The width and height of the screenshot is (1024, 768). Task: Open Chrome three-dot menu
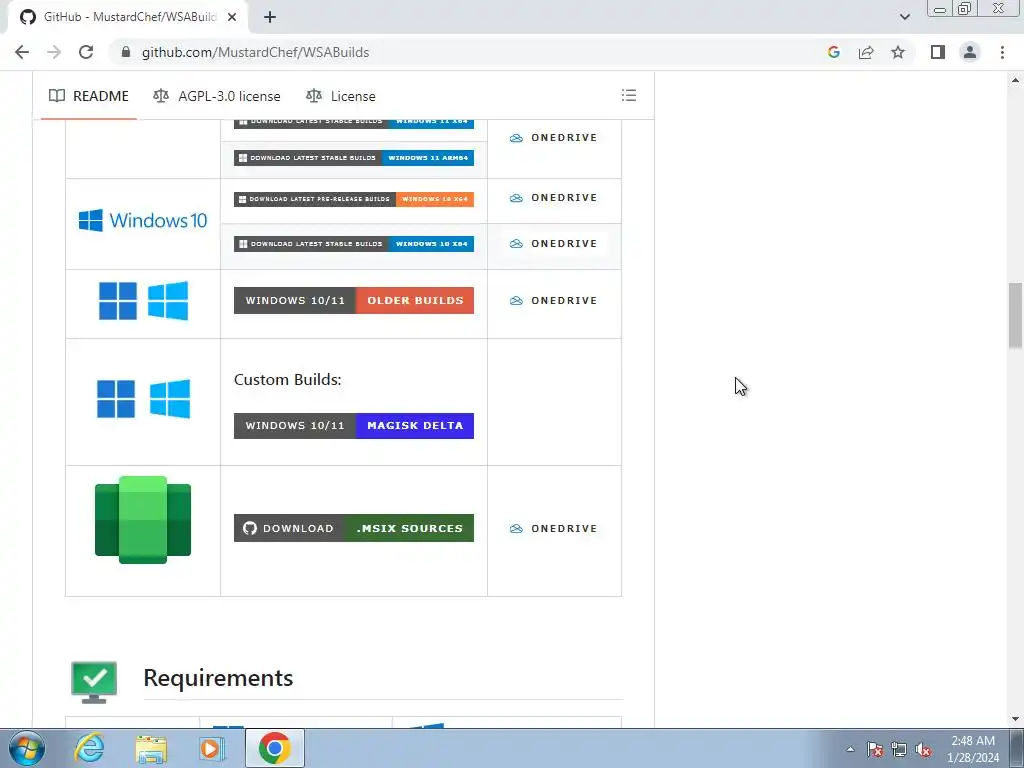(1002, 52)
